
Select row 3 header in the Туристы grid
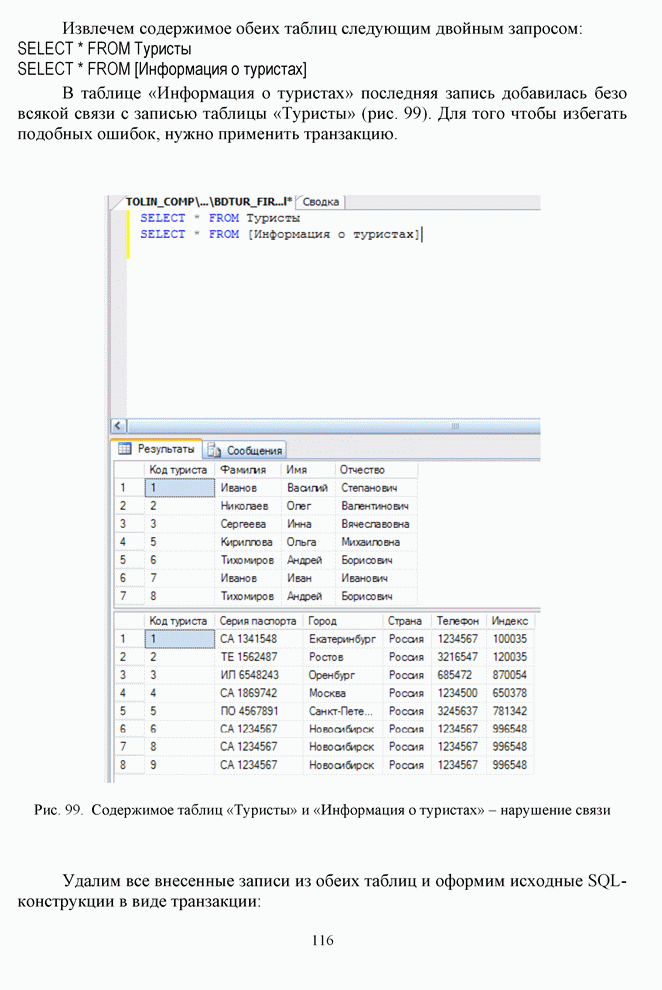123,524
